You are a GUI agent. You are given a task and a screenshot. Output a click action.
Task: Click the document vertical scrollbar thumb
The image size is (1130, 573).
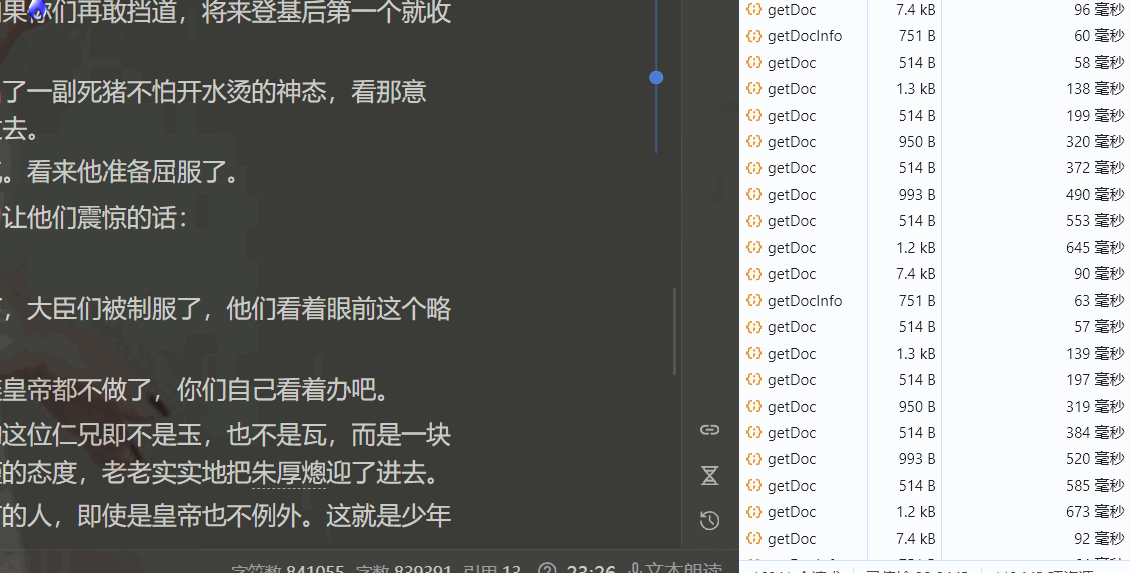tap(675, 331)
